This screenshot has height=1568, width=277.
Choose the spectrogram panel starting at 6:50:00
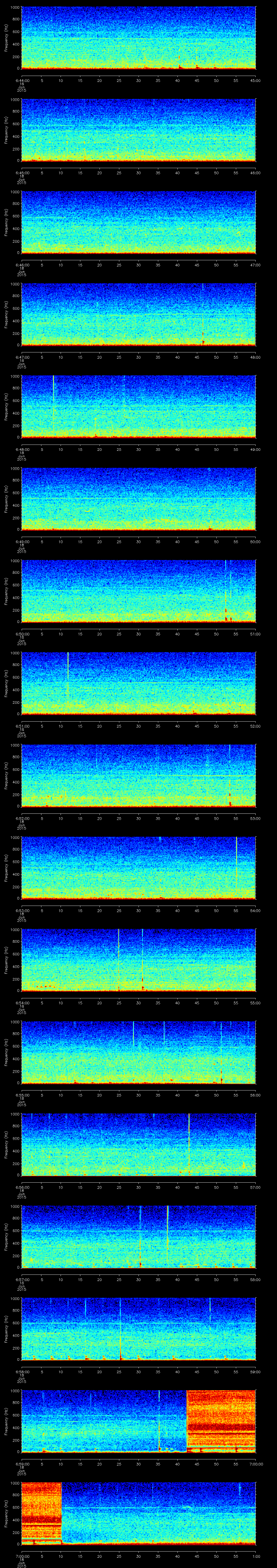[138, 592]
